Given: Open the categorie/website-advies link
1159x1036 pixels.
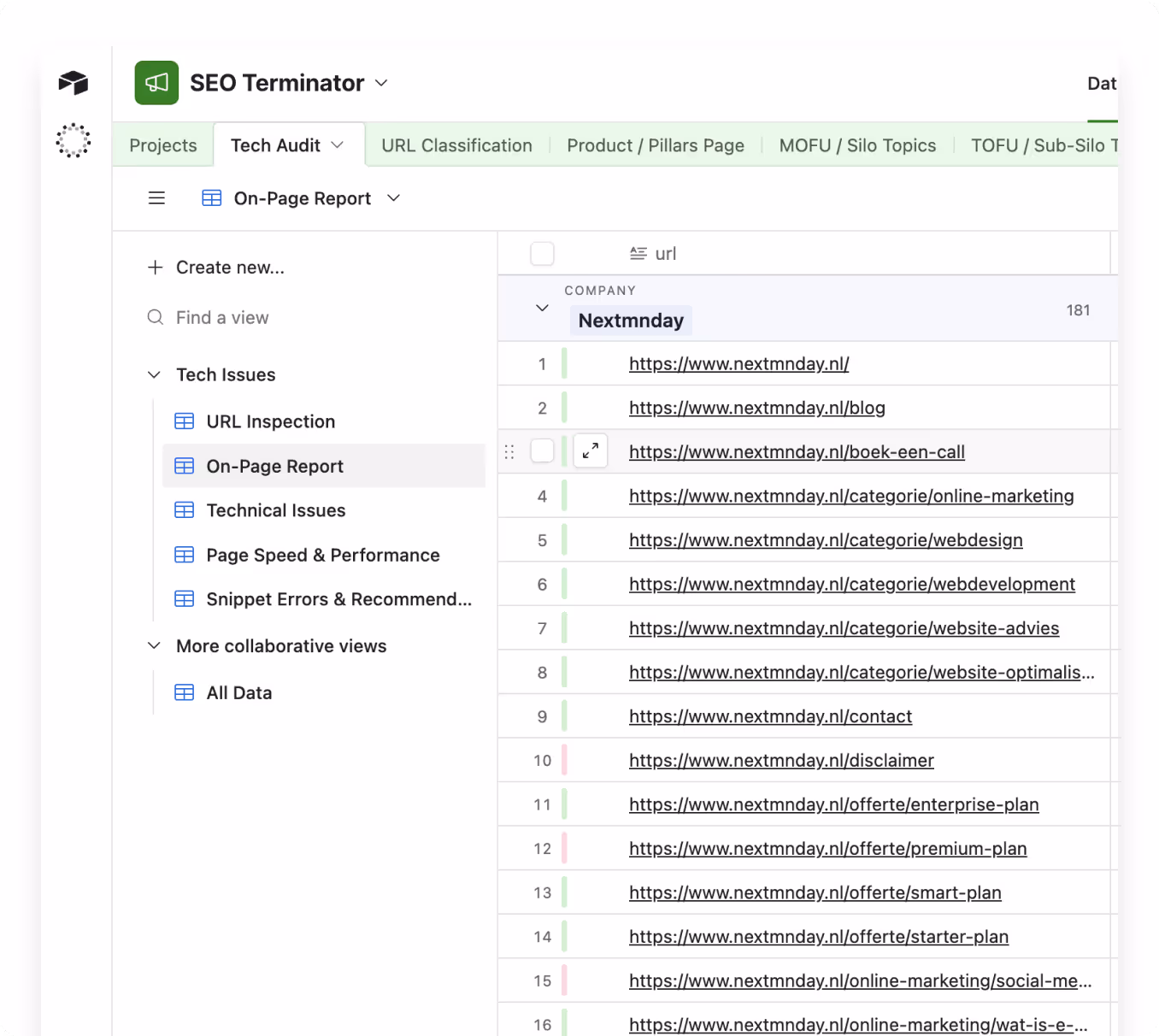Looking at the screenshot, I should [x=844, y=628].
